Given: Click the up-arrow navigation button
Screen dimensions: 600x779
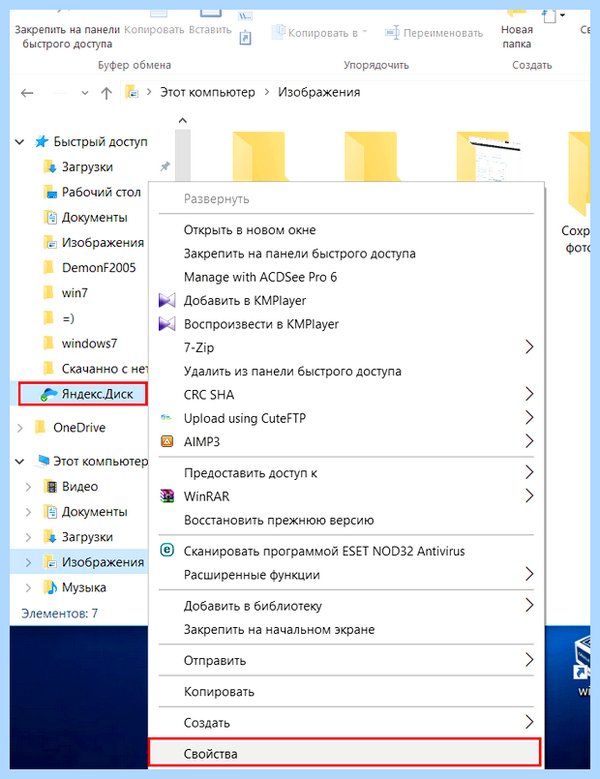Looking at the screenshot, I should point(106,93).
